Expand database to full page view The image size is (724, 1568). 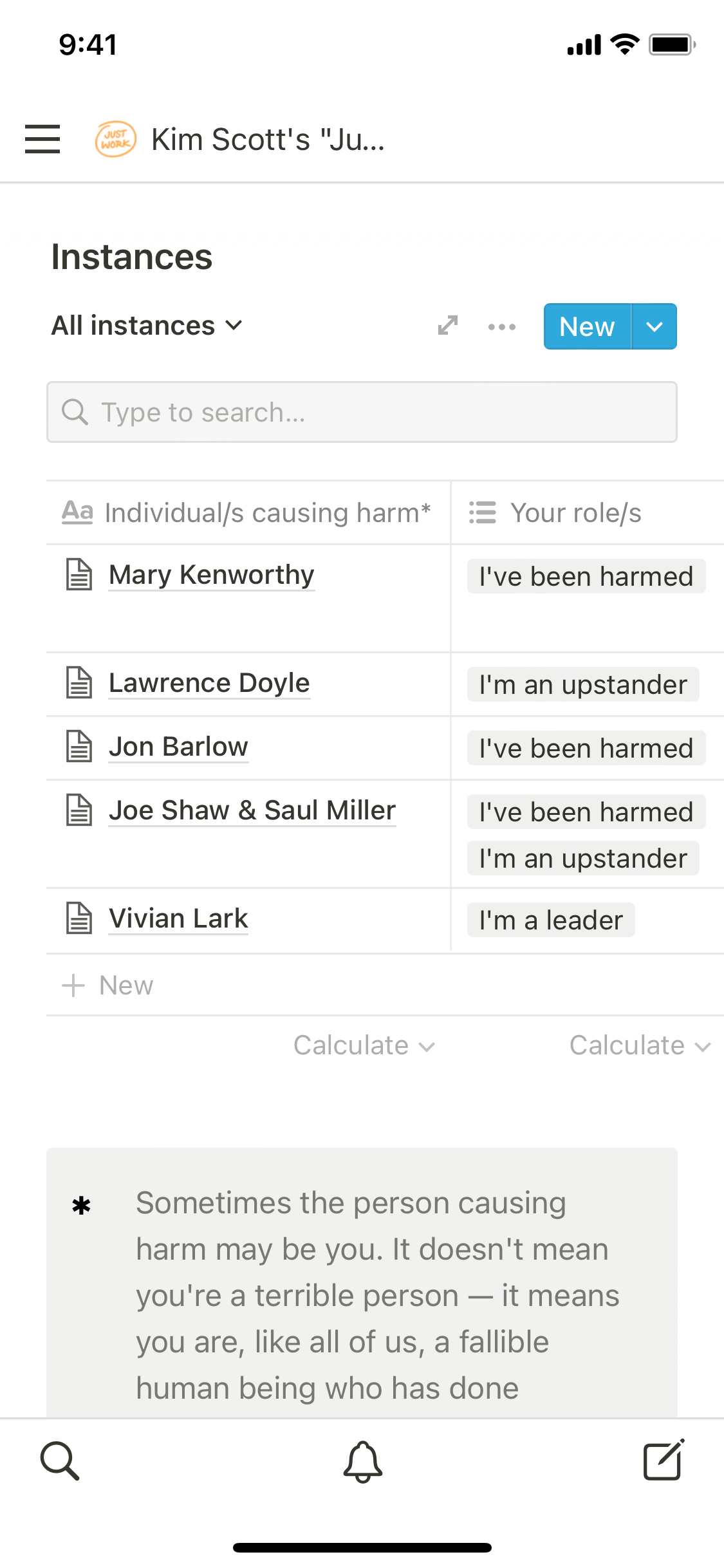448,326
